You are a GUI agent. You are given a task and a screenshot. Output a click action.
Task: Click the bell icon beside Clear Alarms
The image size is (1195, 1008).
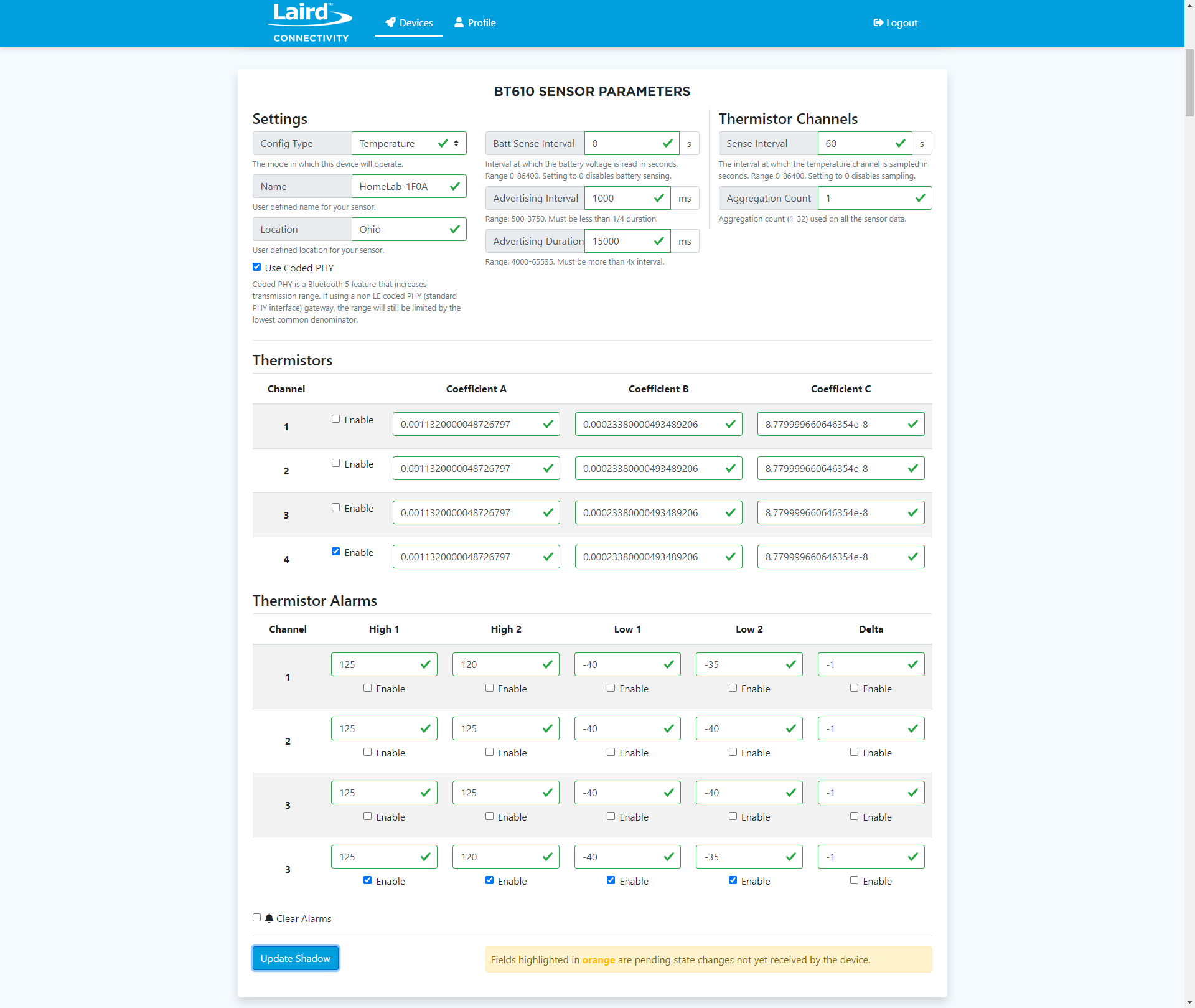(x=269, y=918)
